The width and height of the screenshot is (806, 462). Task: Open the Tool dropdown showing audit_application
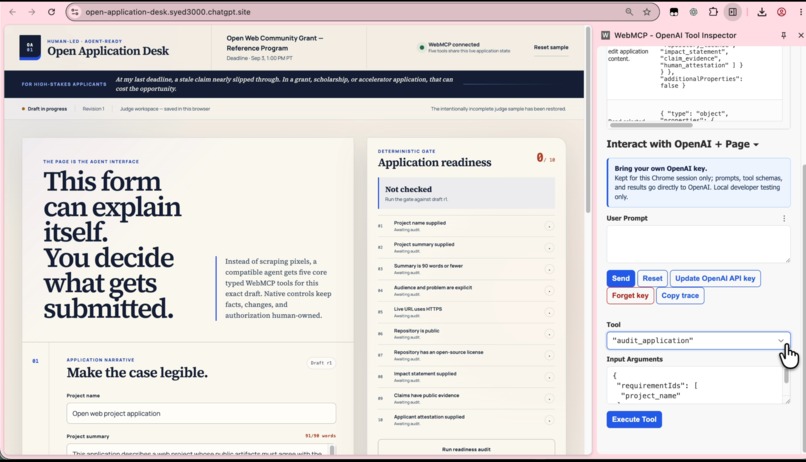(698, 341)
